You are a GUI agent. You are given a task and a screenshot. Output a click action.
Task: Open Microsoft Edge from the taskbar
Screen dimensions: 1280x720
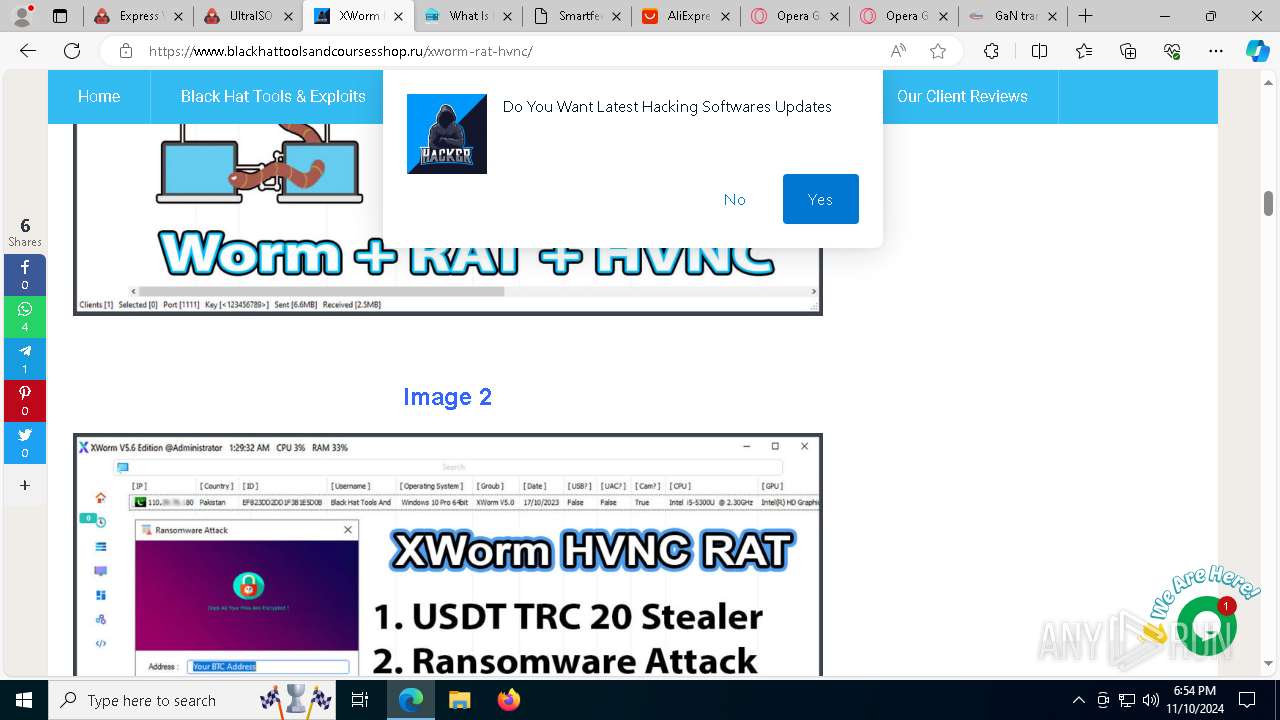[x=411, y=700]
